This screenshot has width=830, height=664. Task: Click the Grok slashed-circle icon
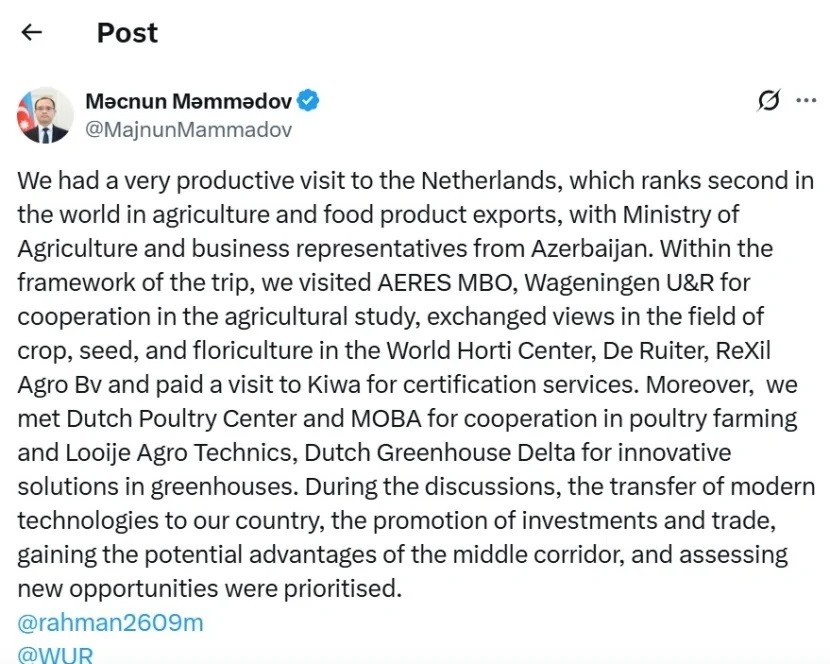tap(768, 100)
